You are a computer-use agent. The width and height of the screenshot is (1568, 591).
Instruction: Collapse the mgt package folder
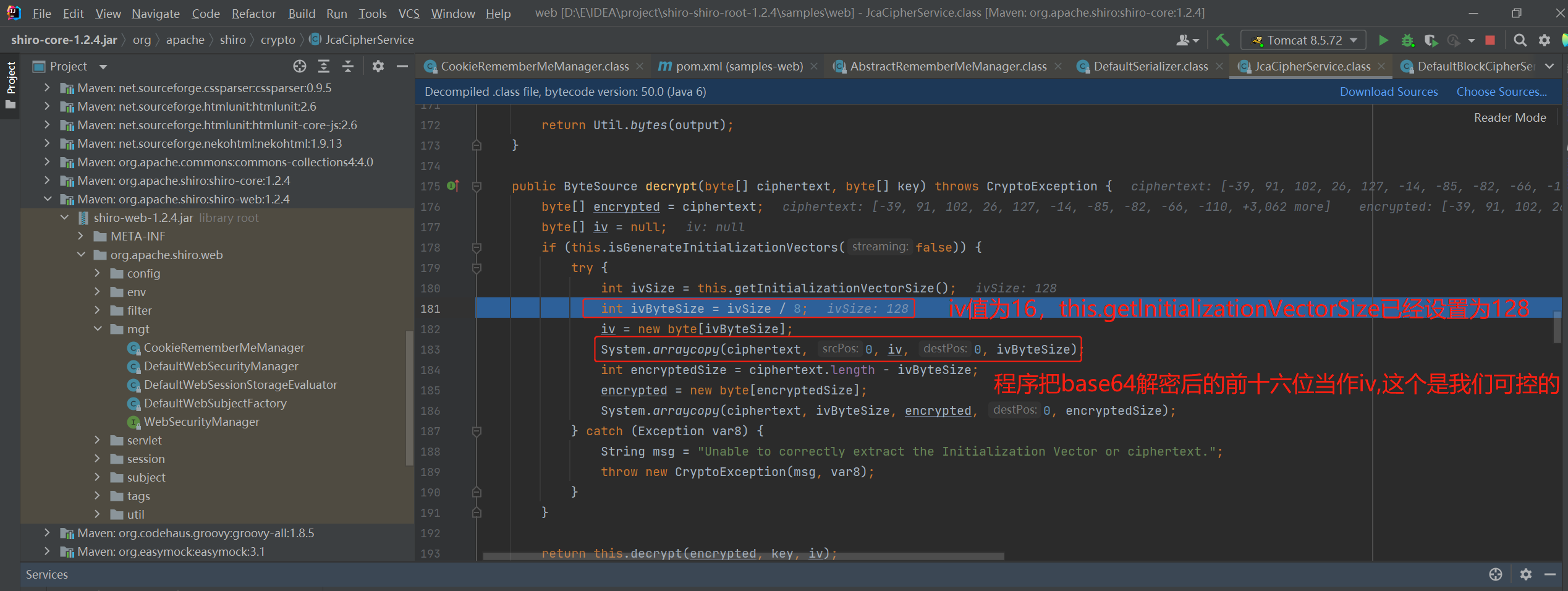97,329
